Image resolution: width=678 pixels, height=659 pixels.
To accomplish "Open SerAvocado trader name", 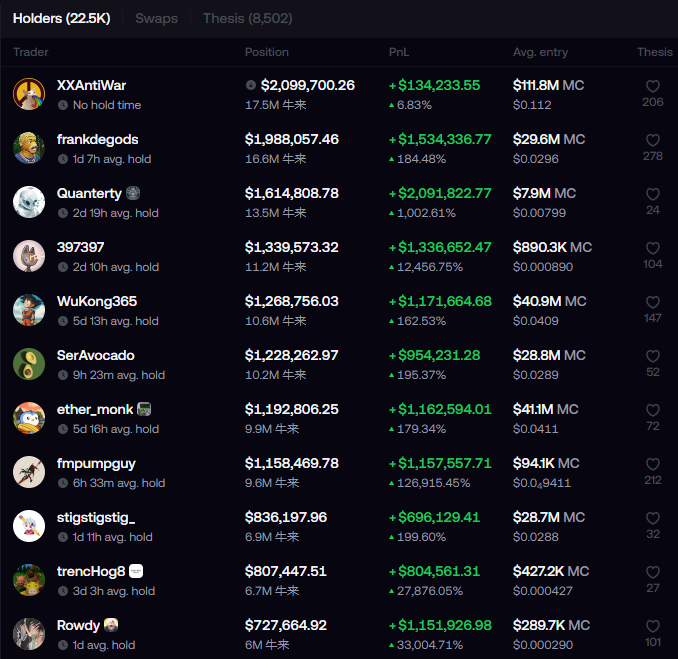I will pos(96,355).
